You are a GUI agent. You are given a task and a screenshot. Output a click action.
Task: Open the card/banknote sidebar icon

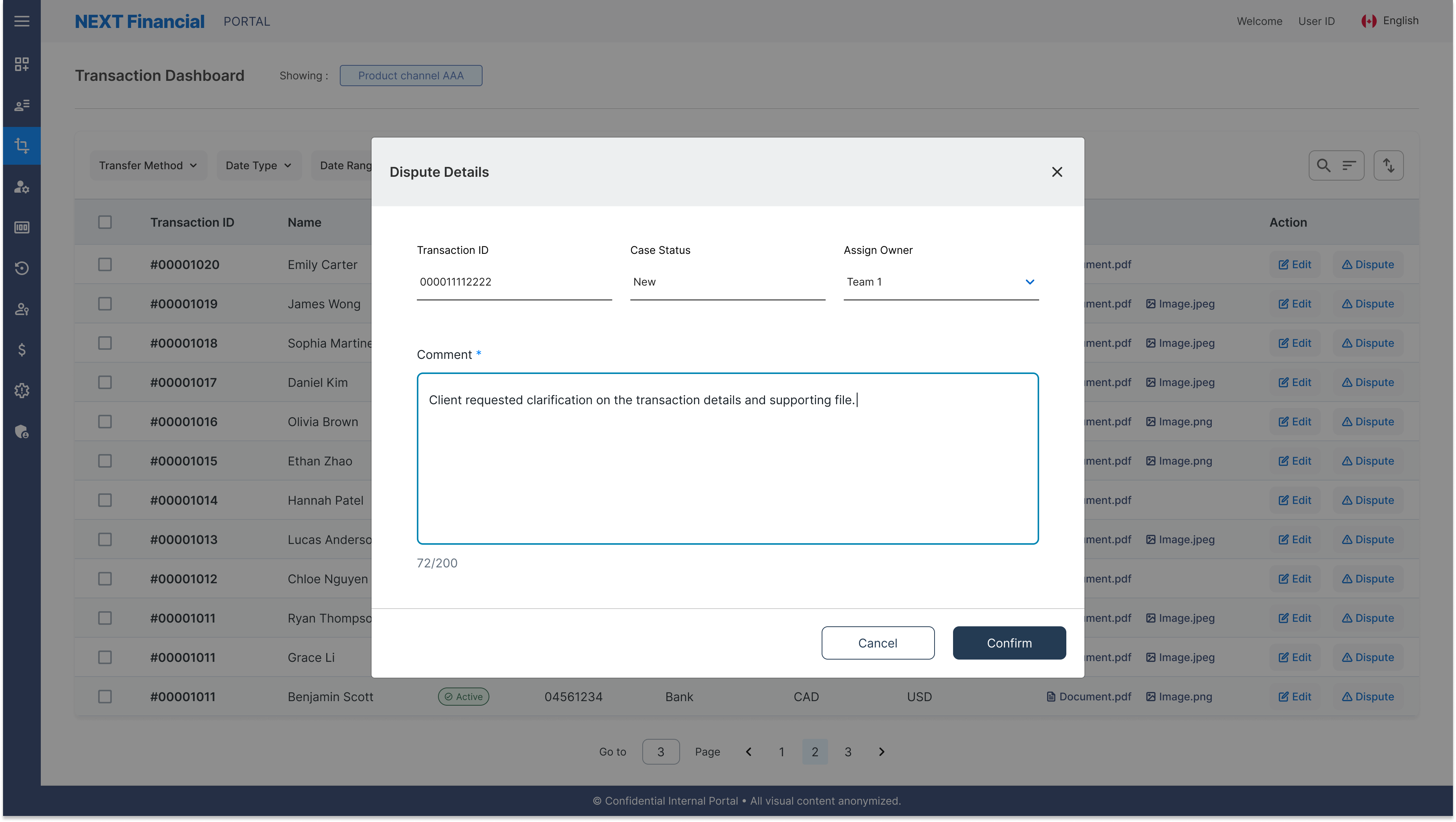(22, 227)
